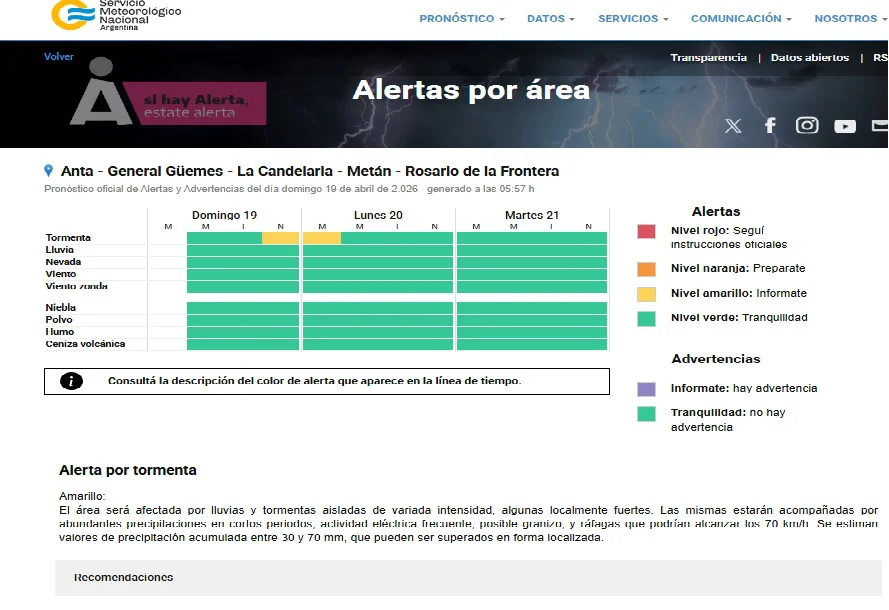The width and height of the screenshot is (889, 610).
Task: Click the yellow Tormenta block on Domingo 19
Action: tap(280, 238)
